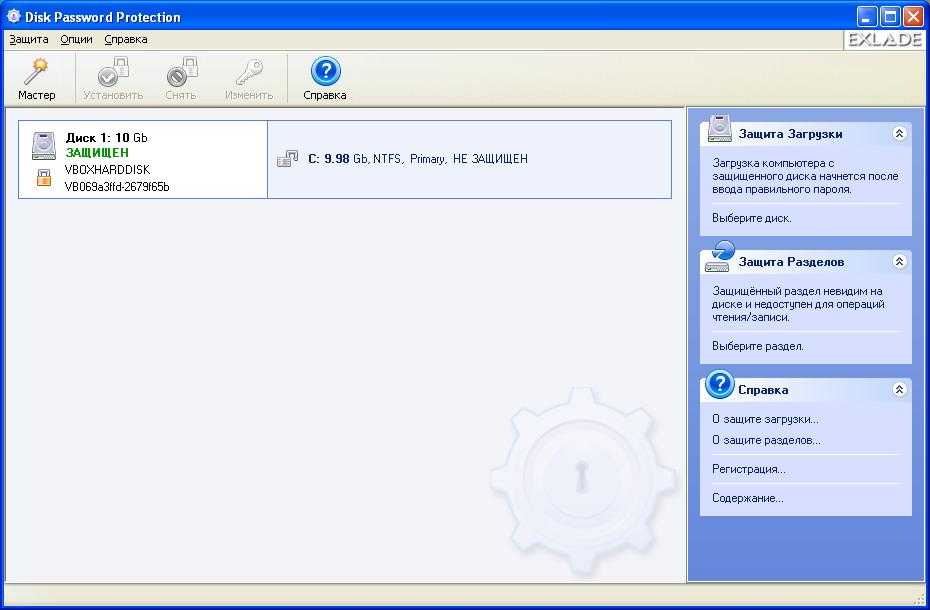Image resolution: width=930 pixels, height=610 pixels.
Task: Click the serial VB069a3ffd-2679f65b text
Action: 117,187
